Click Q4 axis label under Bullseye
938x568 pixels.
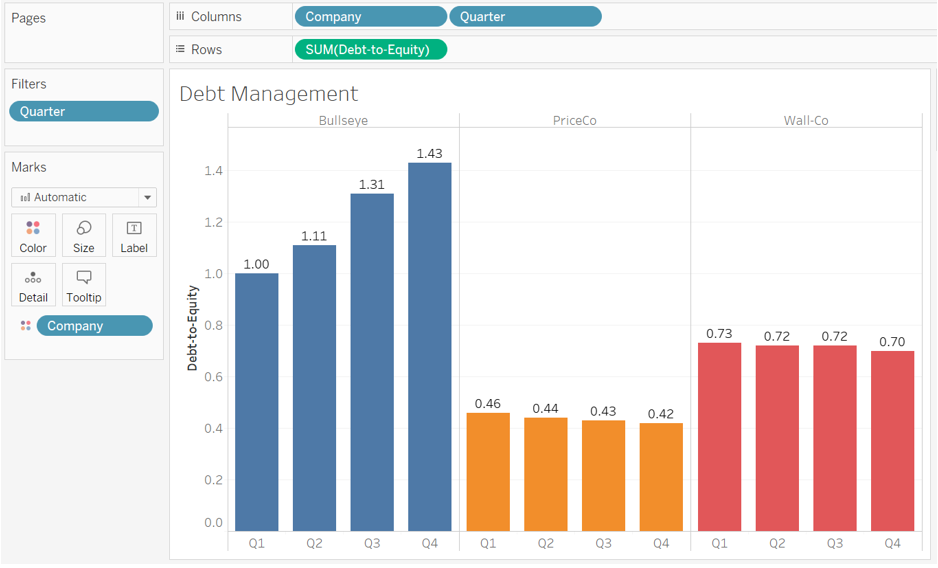(430, 543)
